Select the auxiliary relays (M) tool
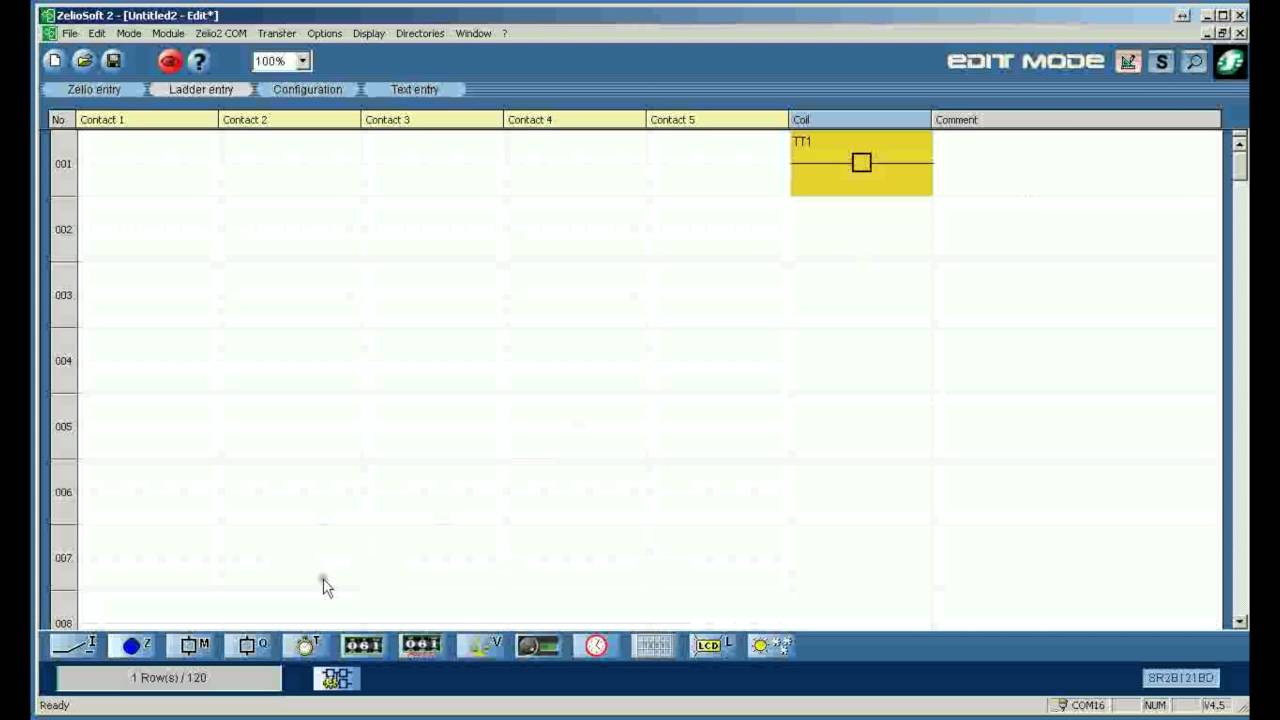The height and width of the screenshot is (720, 1280). pos(190,646)
